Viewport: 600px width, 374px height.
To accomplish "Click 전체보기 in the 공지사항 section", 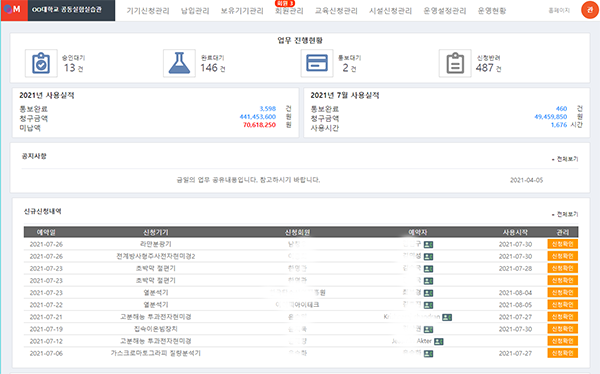I will pos(567,159).
